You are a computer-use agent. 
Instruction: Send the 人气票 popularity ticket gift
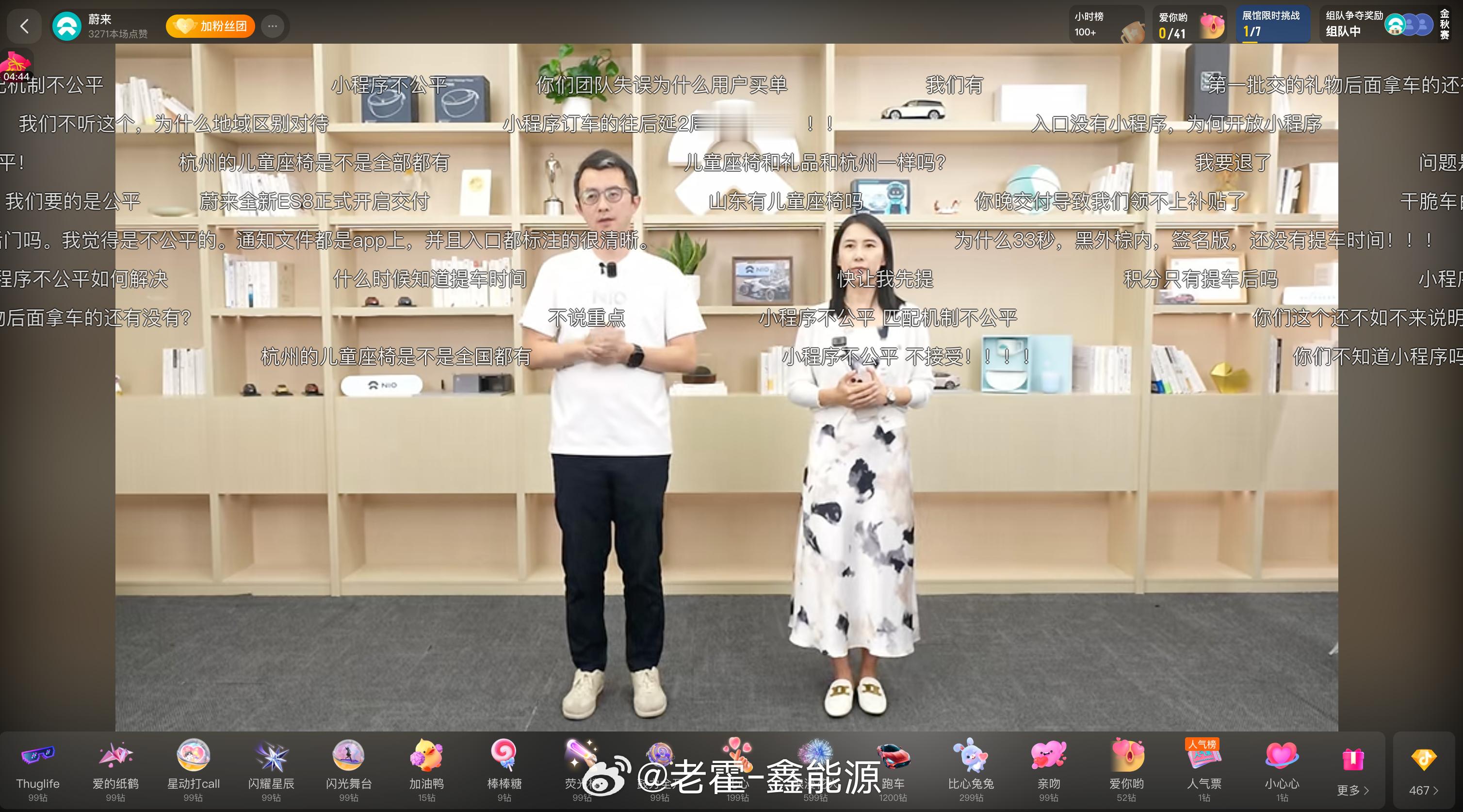pyautogui.click(x=1204, y=771)
